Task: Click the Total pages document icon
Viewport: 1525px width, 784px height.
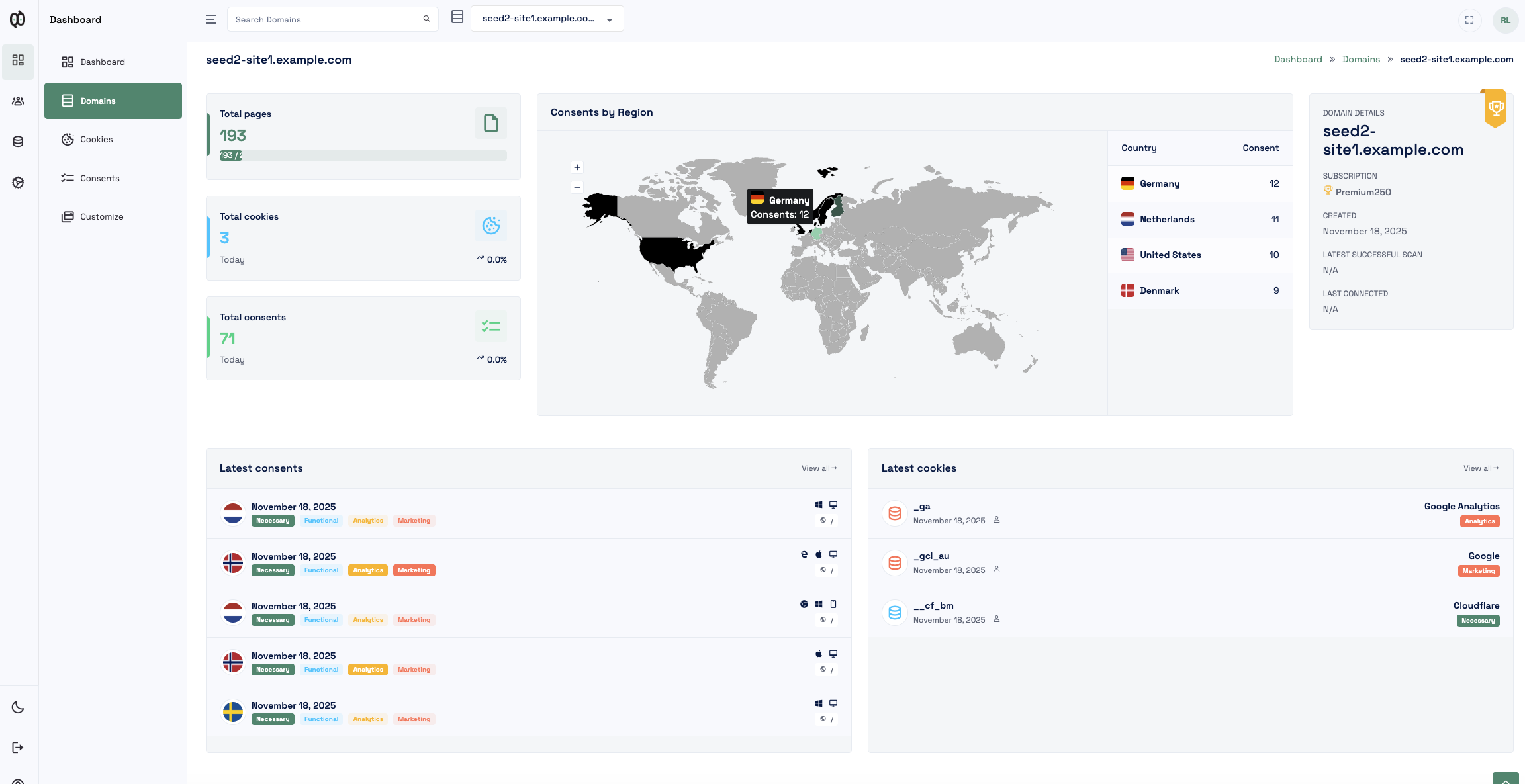Action: pyautogui.click(x=491, y=123)
